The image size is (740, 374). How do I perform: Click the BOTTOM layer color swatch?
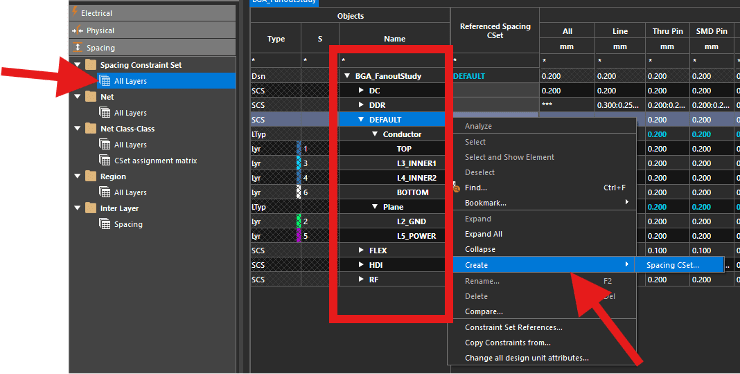click(299, 192)
